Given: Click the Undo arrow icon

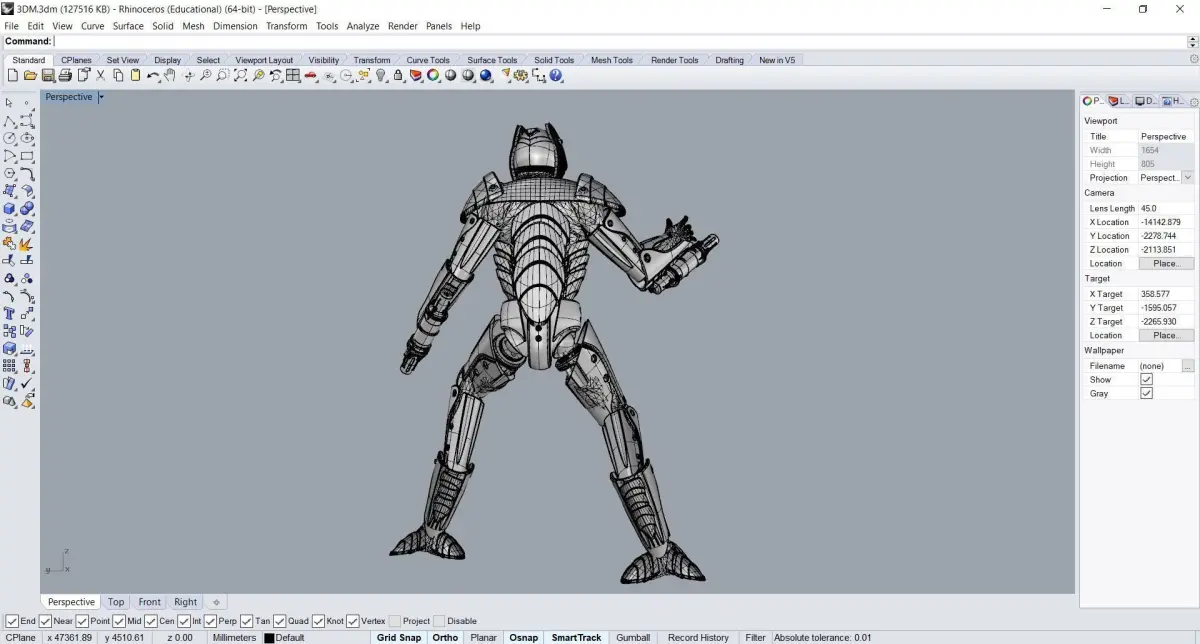Looking at the screenshot, I should coord(152,76).
